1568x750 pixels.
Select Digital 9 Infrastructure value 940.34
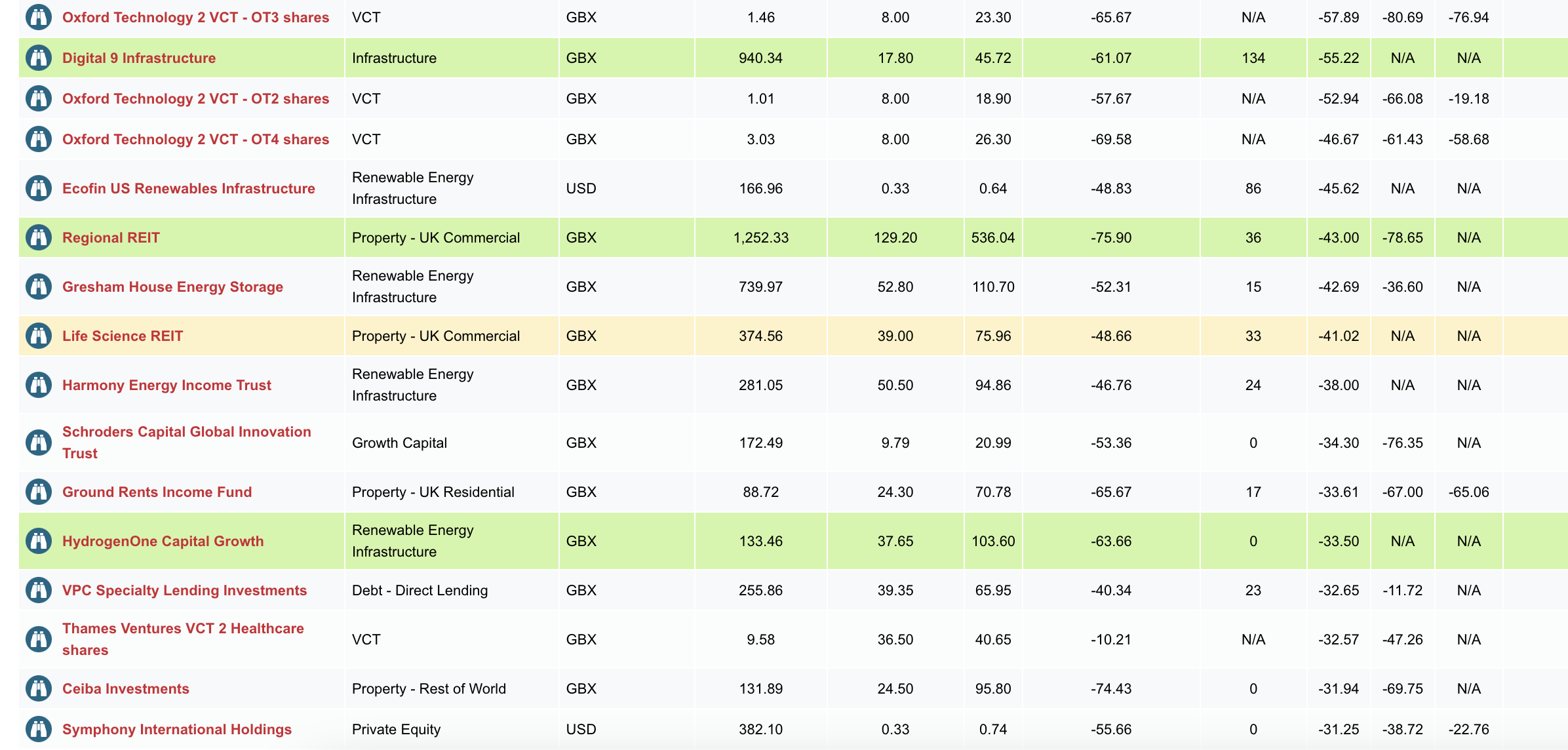[761, 58]
